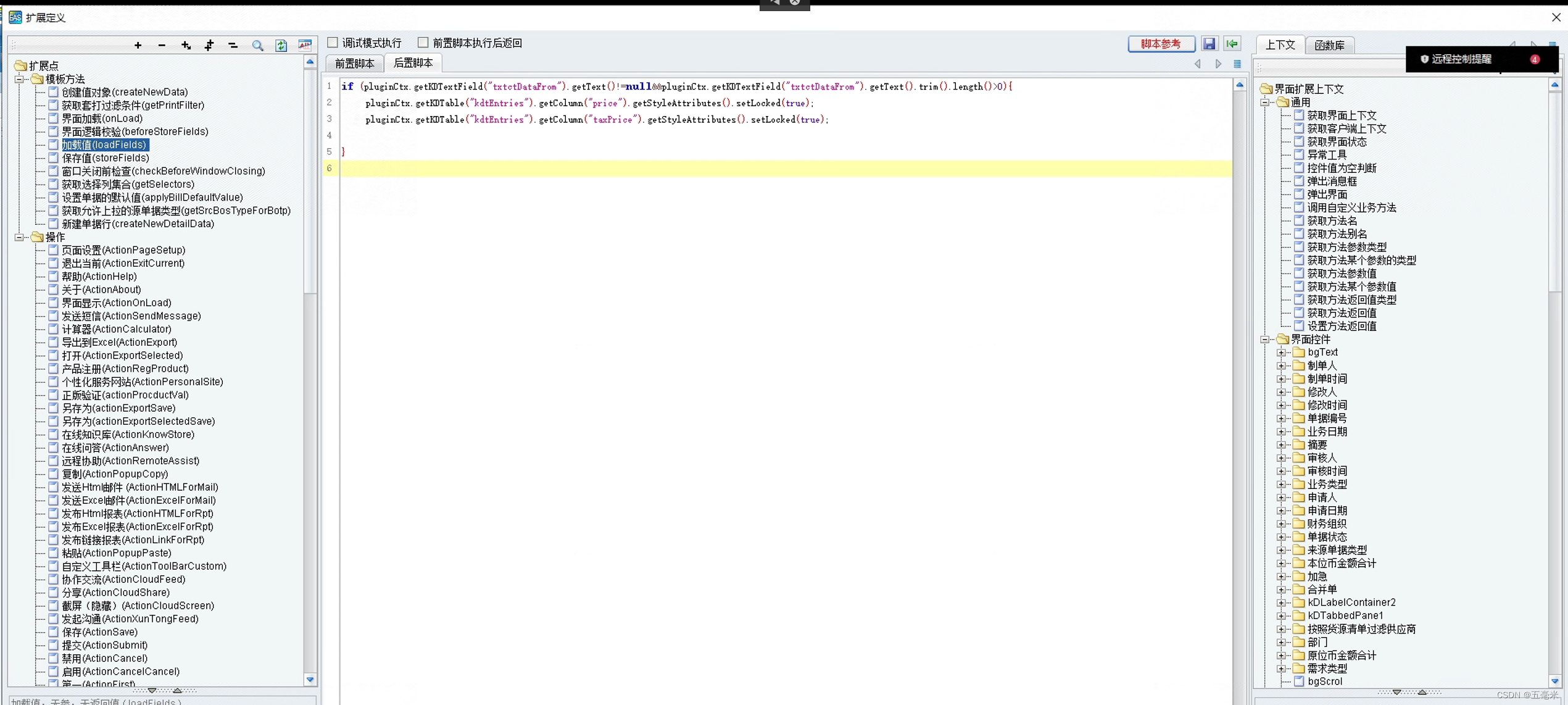The image size is (1568, 705).
Task: Click the All view icon in tree toolbar
Action: [x=305, y=45]
